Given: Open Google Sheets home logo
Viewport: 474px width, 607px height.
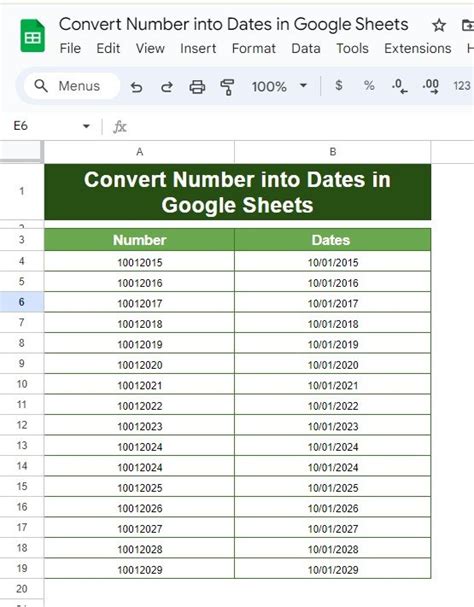Looking at the screenshot, I should pos(33,36).
